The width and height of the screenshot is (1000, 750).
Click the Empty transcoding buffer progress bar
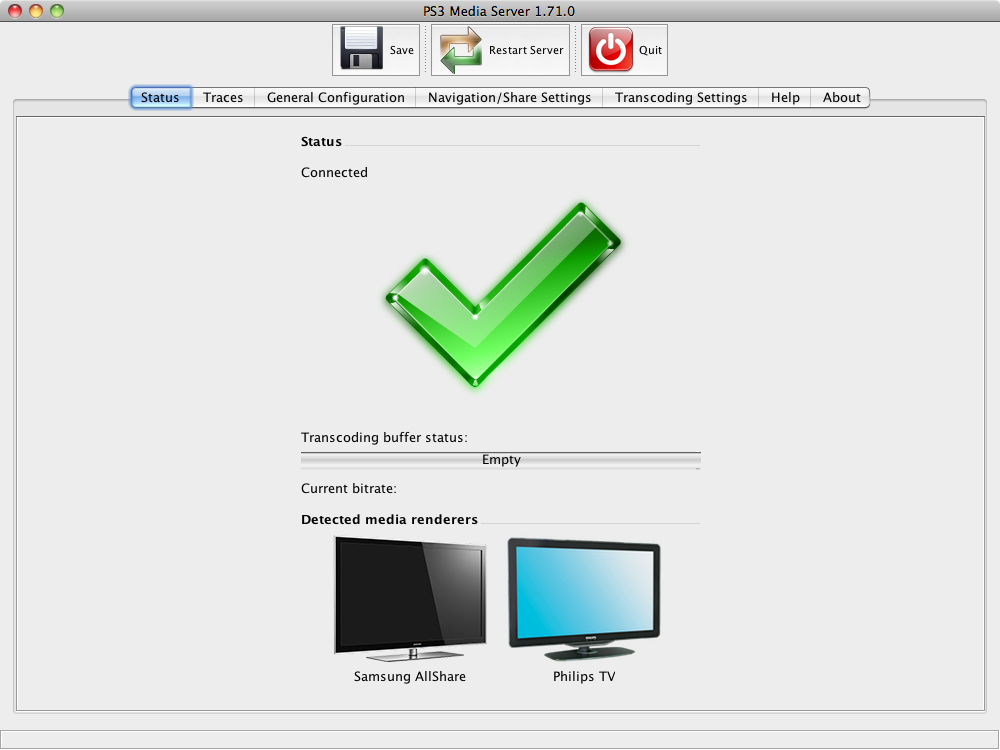(501, 460)
